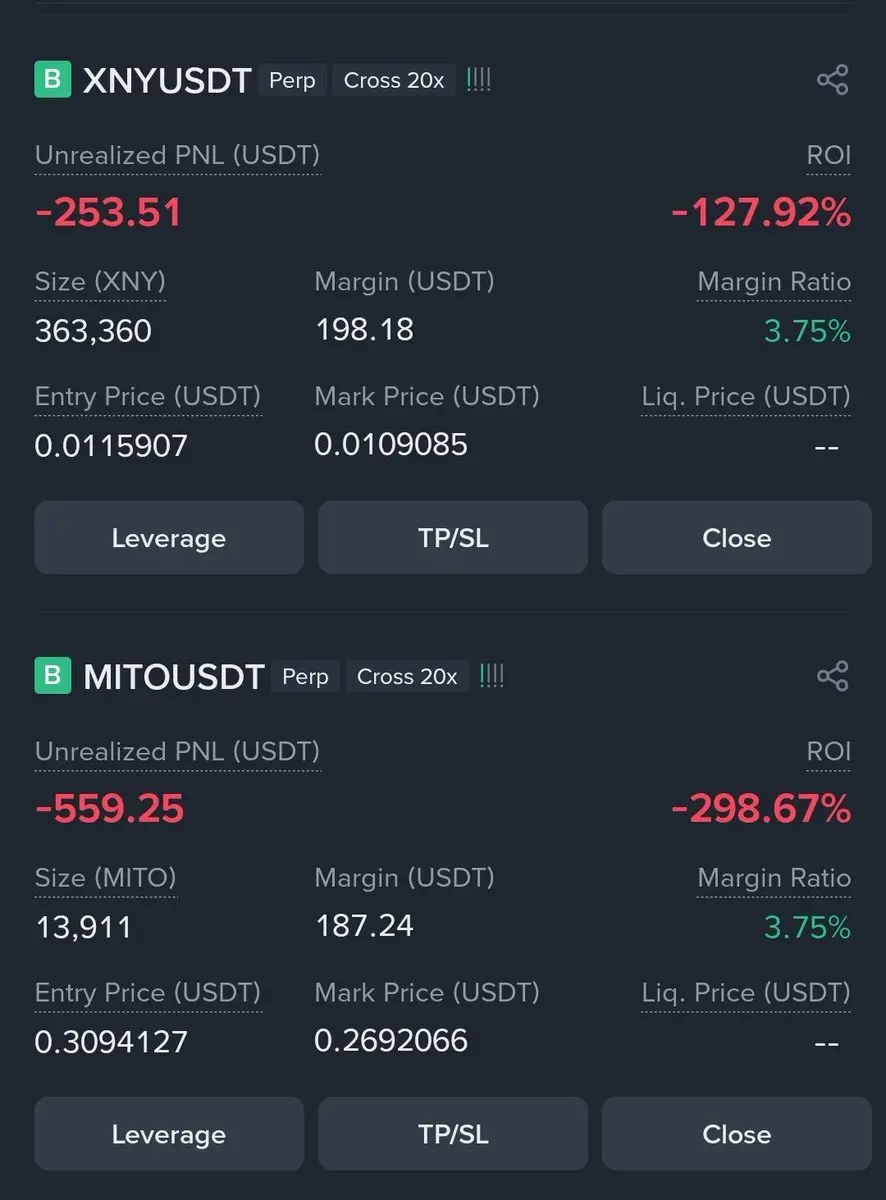Viewport: 886px width, 1200px height.
Task: Toggle Unrealized PNL label for XNYUSDT
Action: (178, 156)
